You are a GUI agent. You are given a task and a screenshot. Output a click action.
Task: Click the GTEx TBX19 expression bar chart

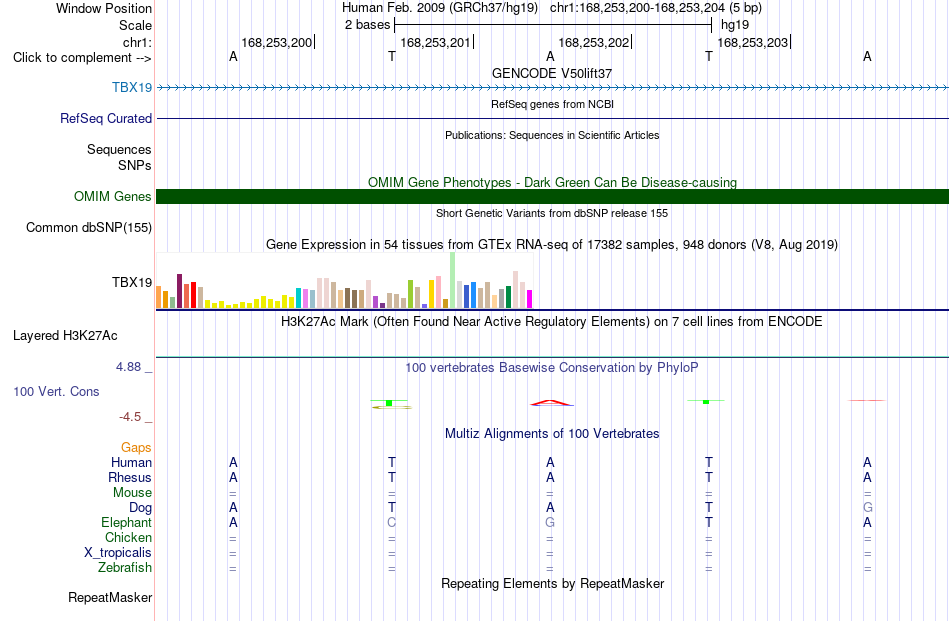point(344,281)
